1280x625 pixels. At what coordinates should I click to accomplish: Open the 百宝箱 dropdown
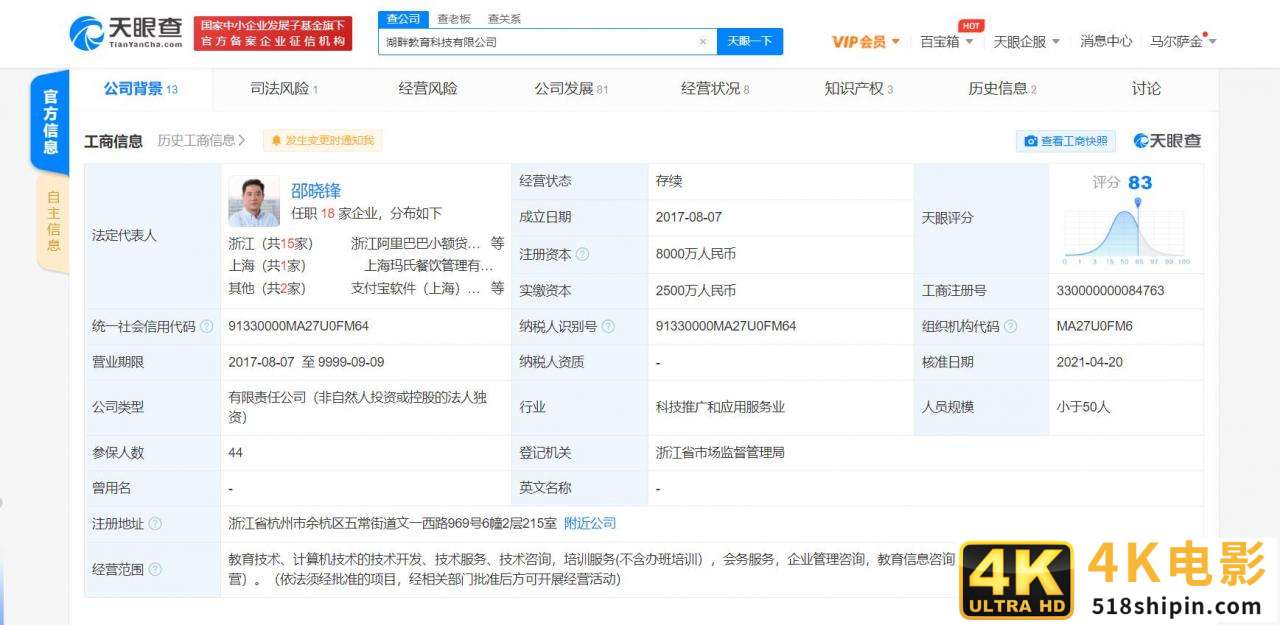tap(947, 42)
